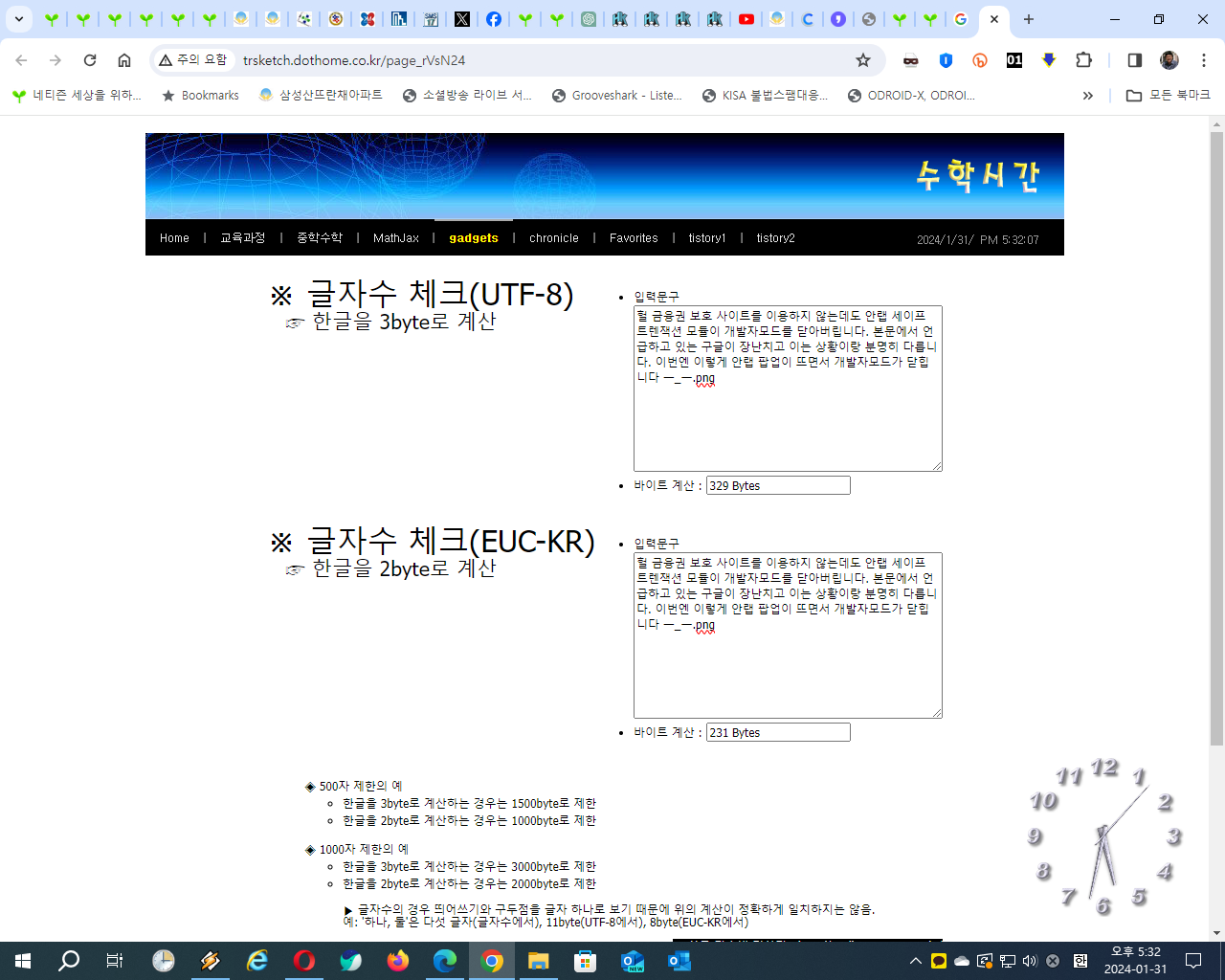The width and height of the screenshot is (1225, 980).
Task: Launch Microsoft Edge from the taskbar
Action: (x=445, y=961)
